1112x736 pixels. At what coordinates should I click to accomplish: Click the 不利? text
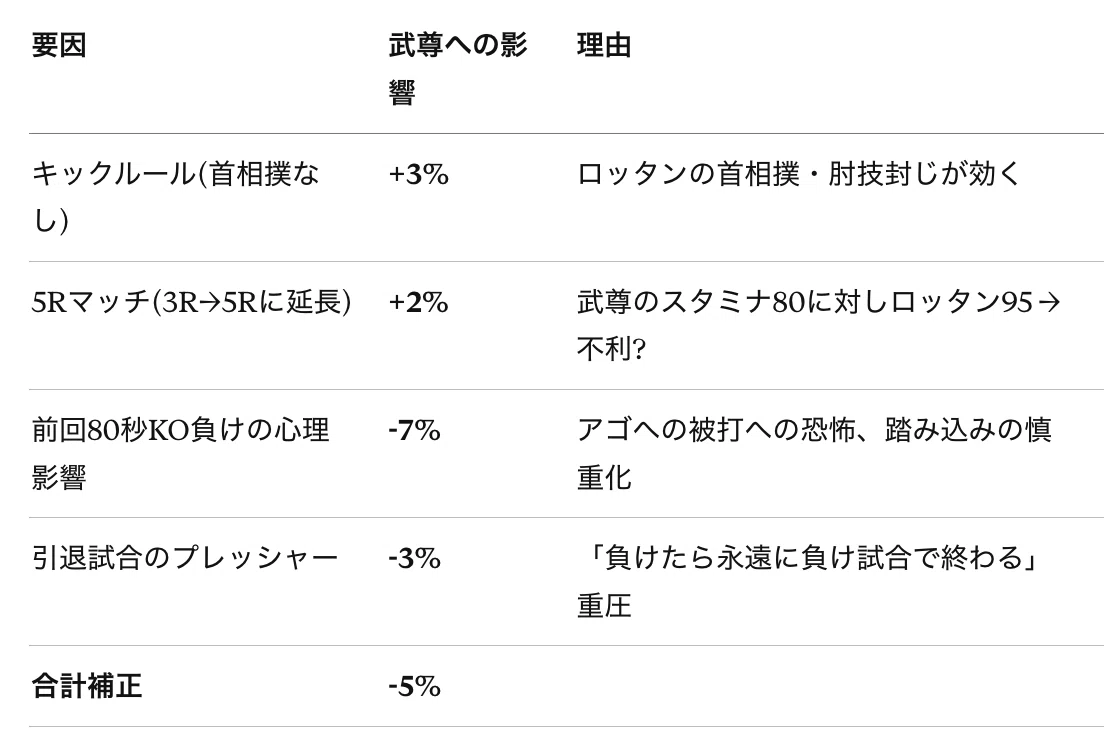pos(611,349)
